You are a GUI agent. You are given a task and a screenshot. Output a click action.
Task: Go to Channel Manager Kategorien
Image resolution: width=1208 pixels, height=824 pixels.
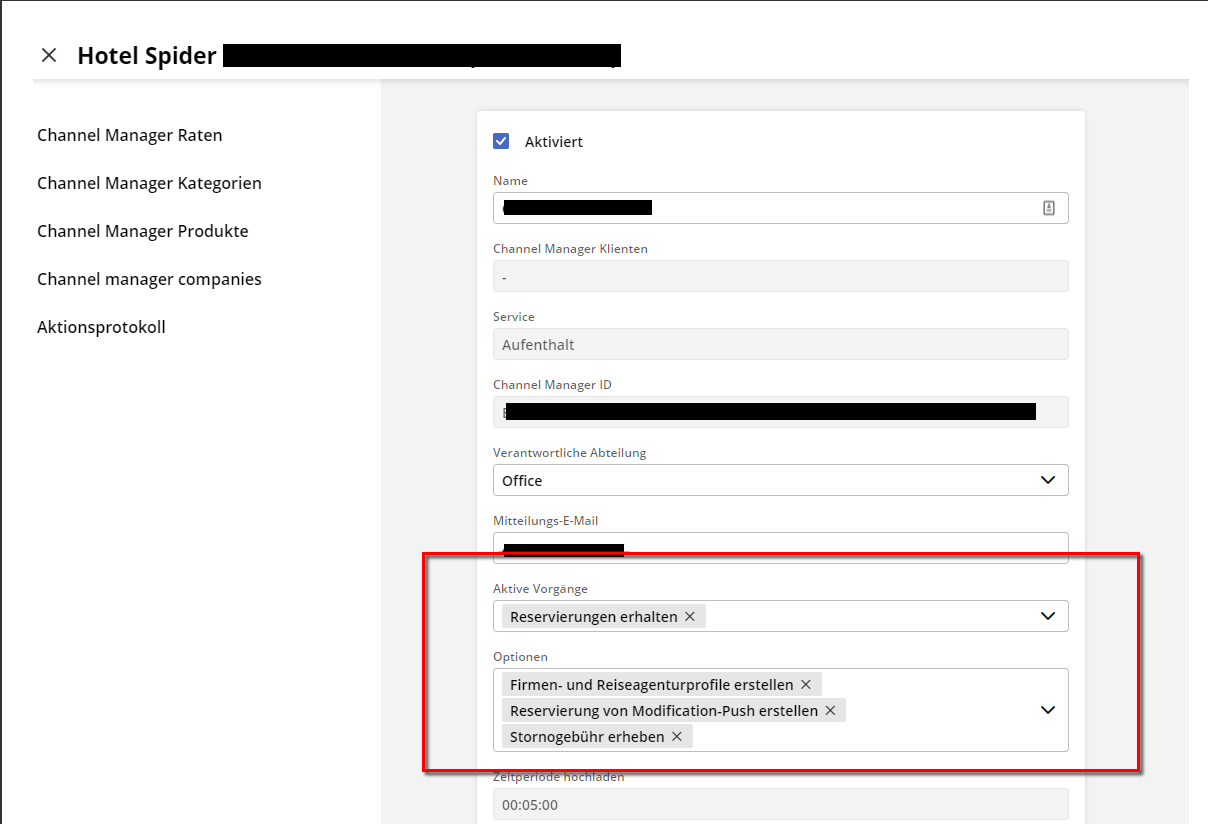[x=149, y=183]
